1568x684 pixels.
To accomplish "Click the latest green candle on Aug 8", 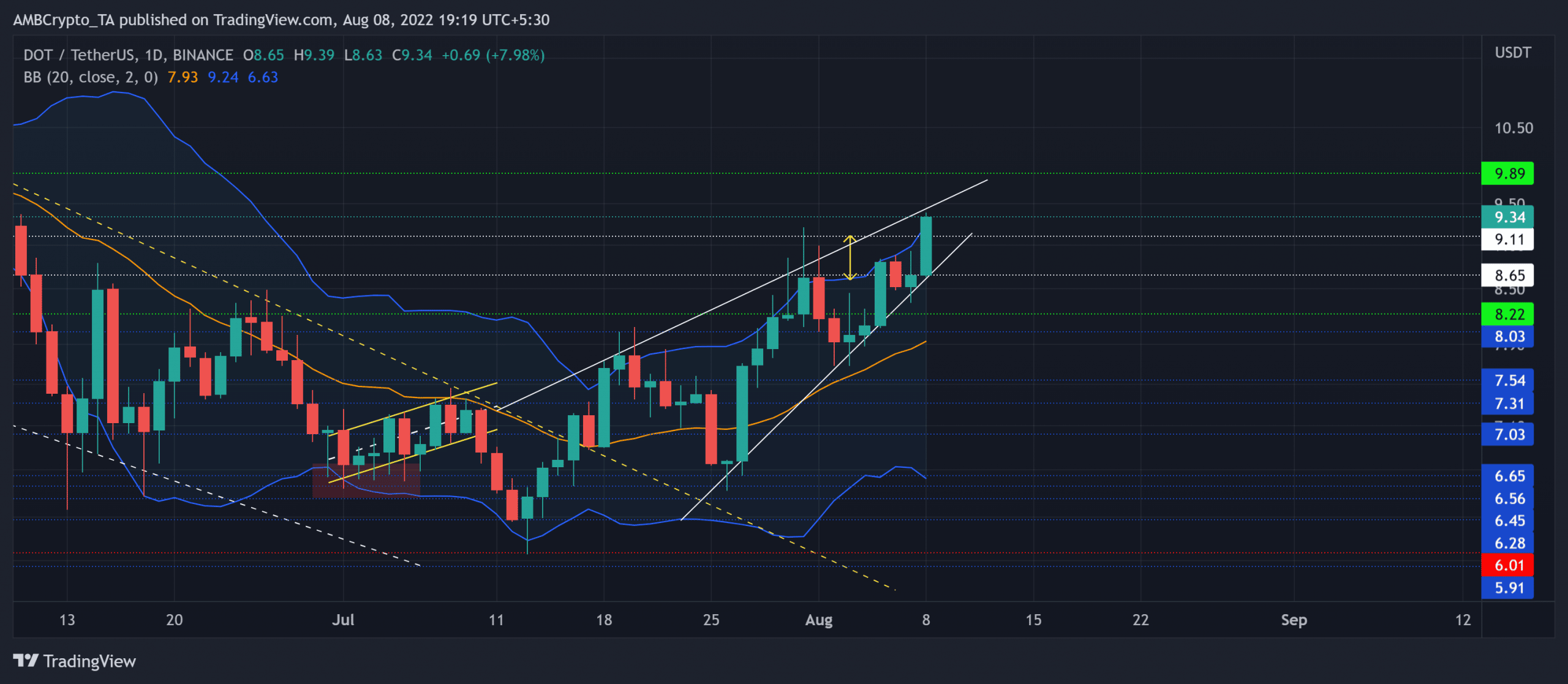I will click(926, 246).
